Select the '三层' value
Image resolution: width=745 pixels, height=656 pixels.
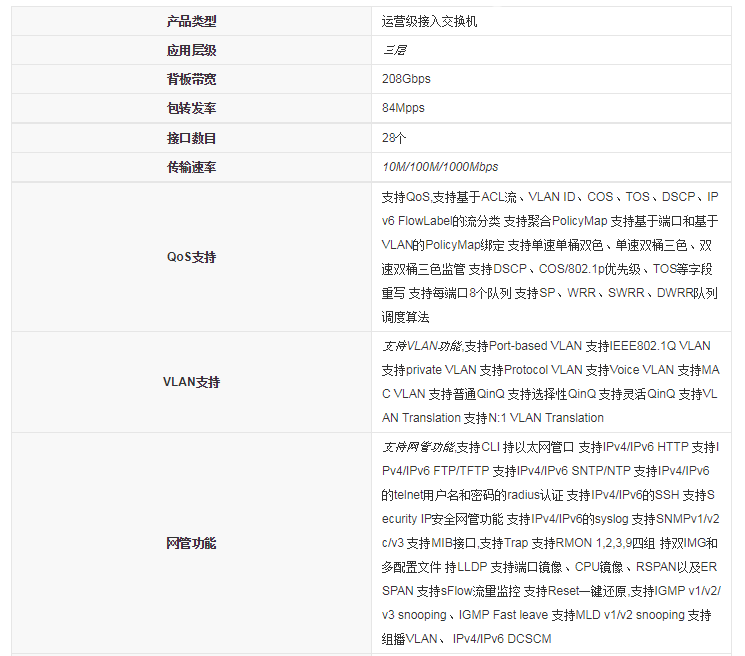394,50
